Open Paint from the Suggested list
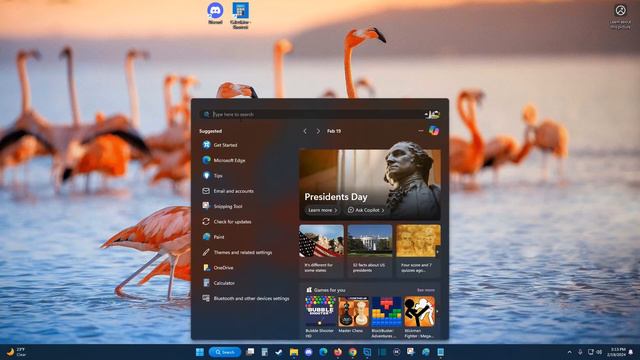640x360 pixels. coord(213,237)
